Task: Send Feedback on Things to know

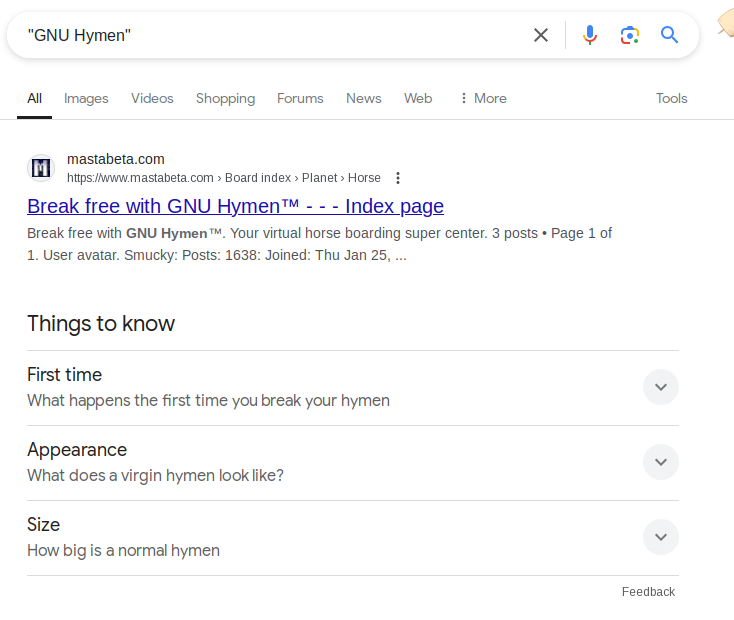Action: [x=648, y=592]
